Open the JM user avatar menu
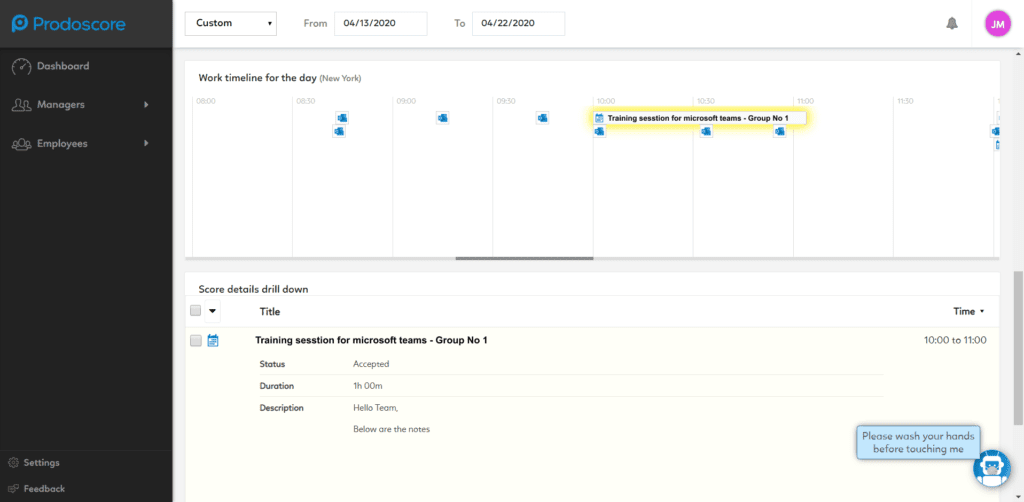The height and width of the screenshot is (502, 1024). (x=997, y=24)
